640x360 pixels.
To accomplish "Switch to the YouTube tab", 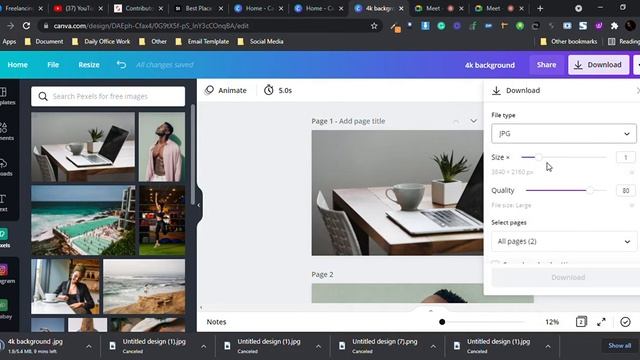I will 79,8.
